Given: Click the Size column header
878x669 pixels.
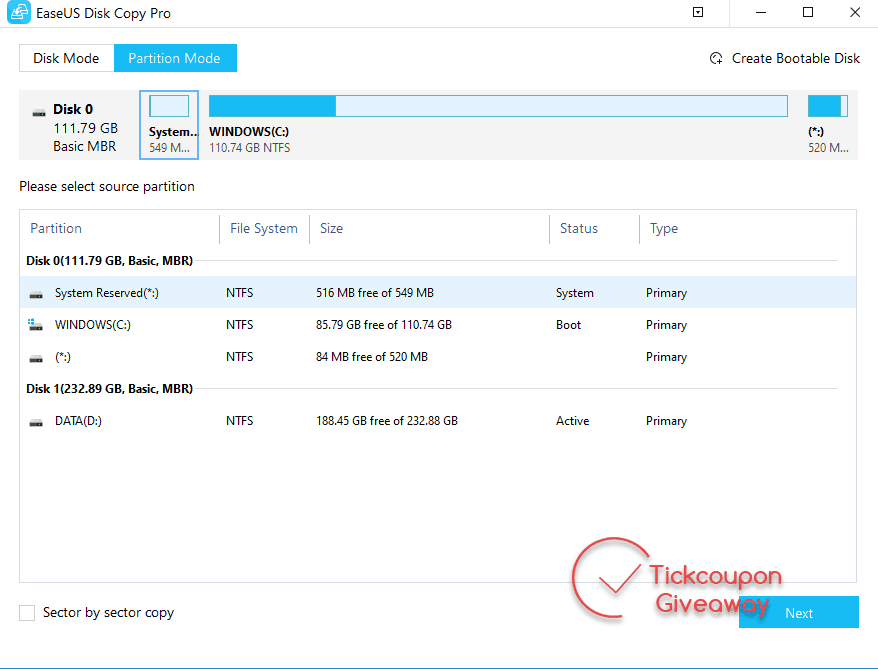Looking at the screenshot, I should (x=331, y=228).
